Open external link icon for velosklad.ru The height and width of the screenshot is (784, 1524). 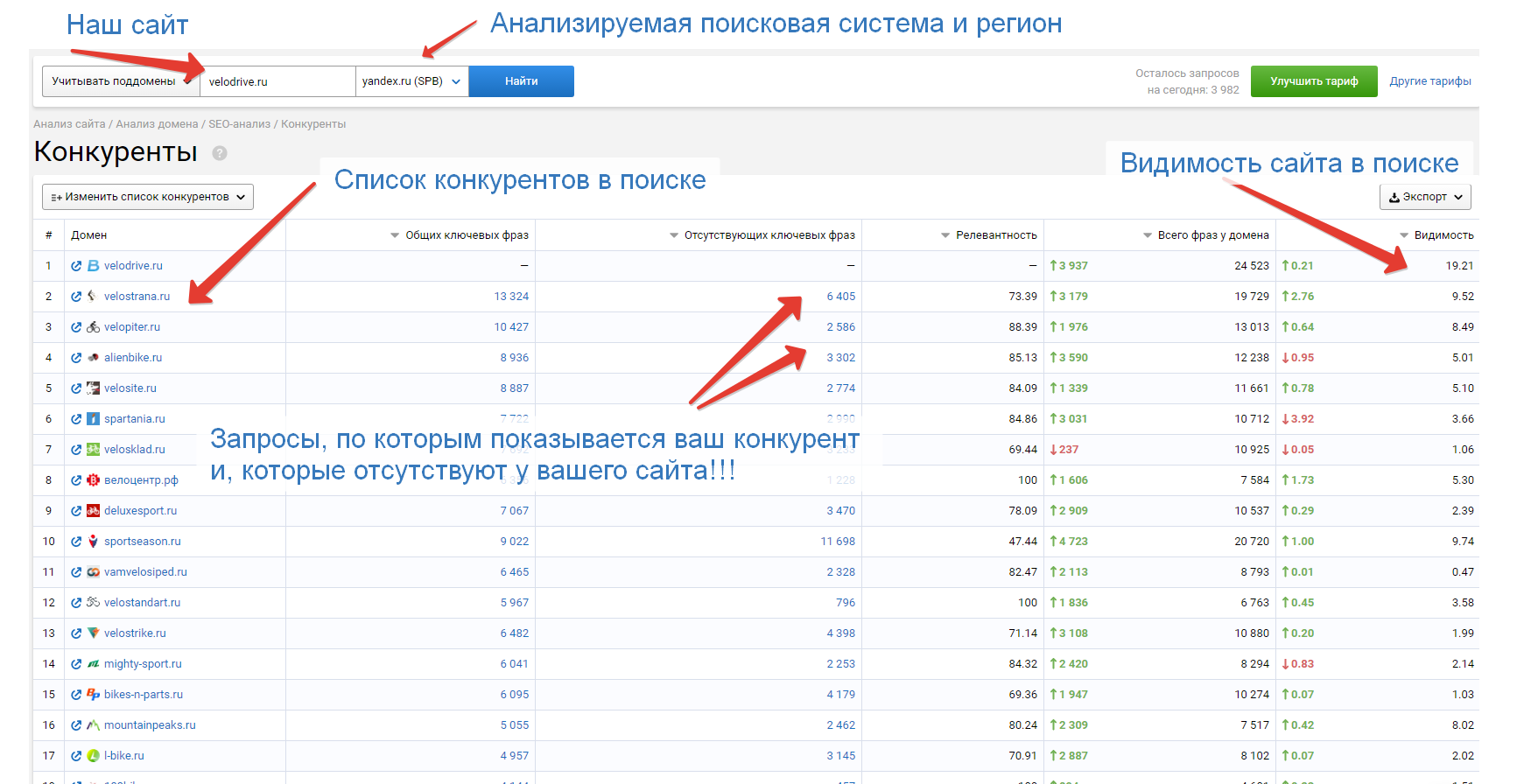[x=76, y=450]
